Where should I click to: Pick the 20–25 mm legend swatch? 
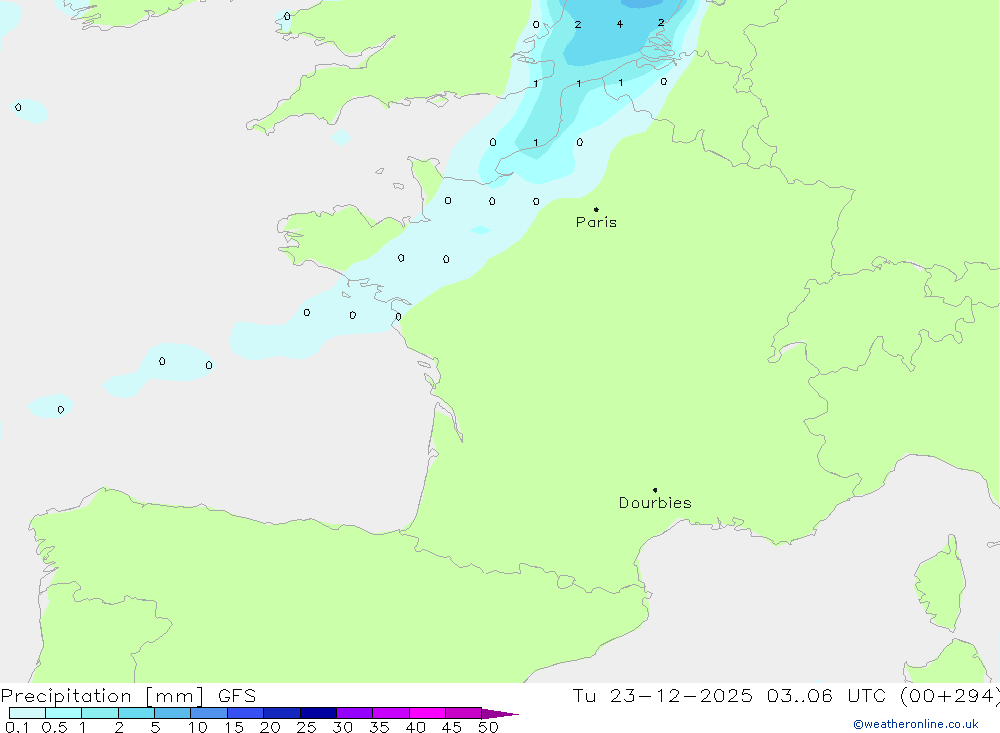[282, 713]
